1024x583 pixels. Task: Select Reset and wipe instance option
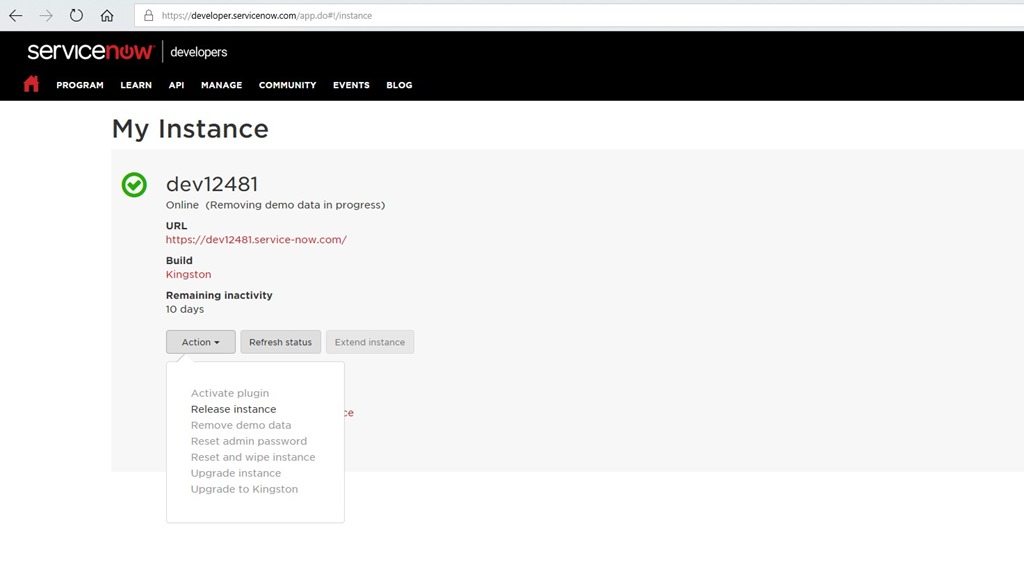pos(253,457)
